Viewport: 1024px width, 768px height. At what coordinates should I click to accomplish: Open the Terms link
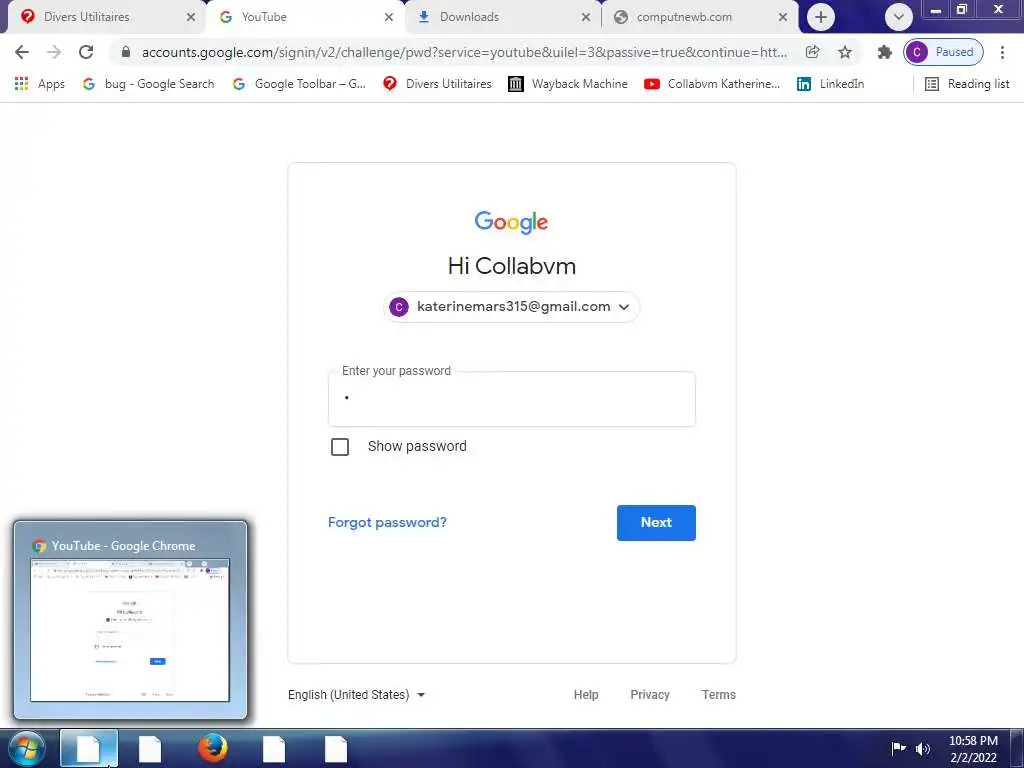click(x=718, y=695)
